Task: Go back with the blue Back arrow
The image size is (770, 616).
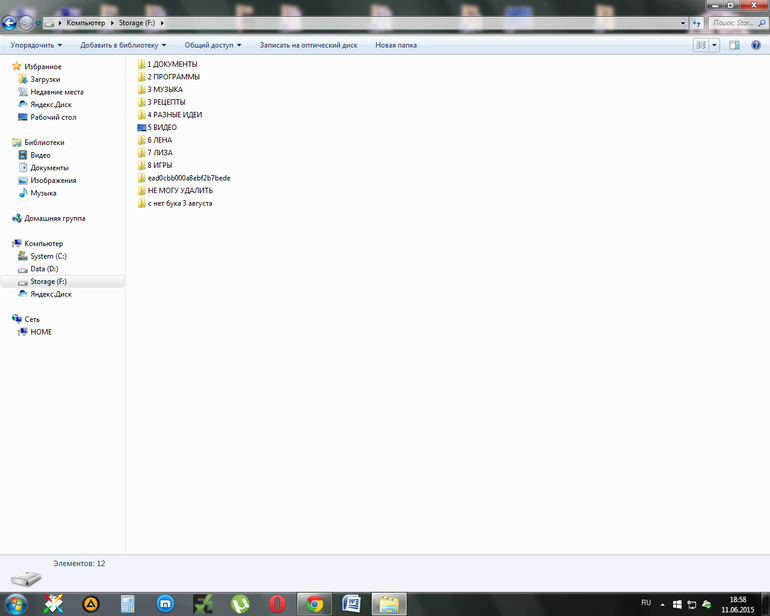Action: click(9, 23)
